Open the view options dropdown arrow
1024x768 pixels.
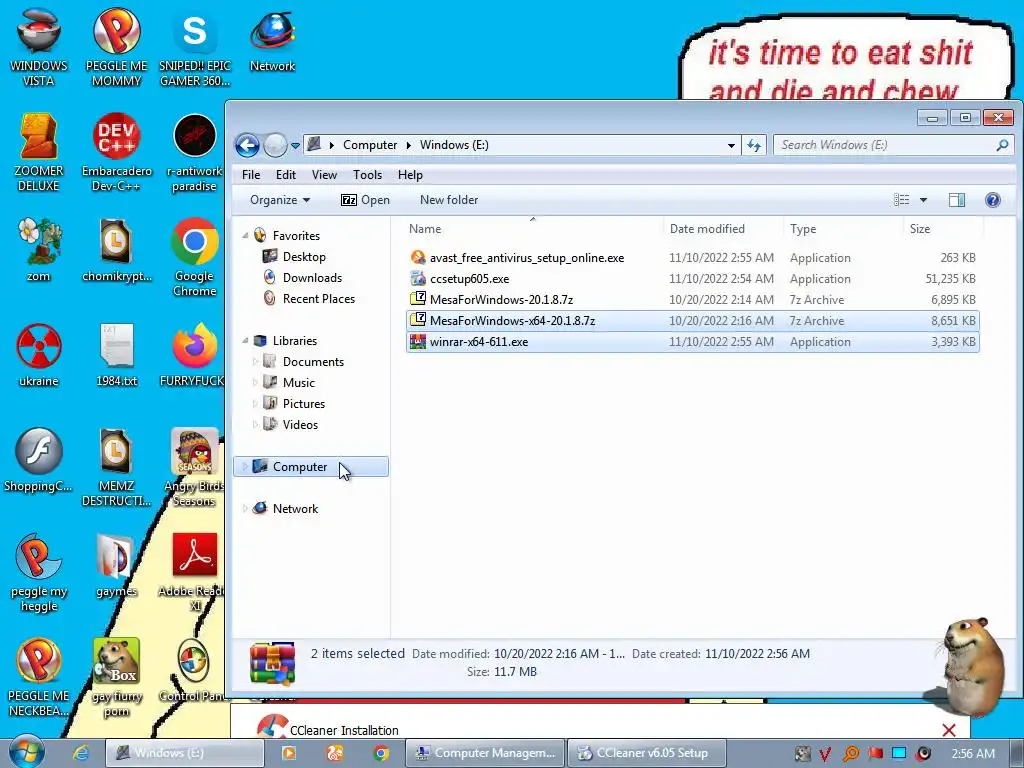click(923, 200)
